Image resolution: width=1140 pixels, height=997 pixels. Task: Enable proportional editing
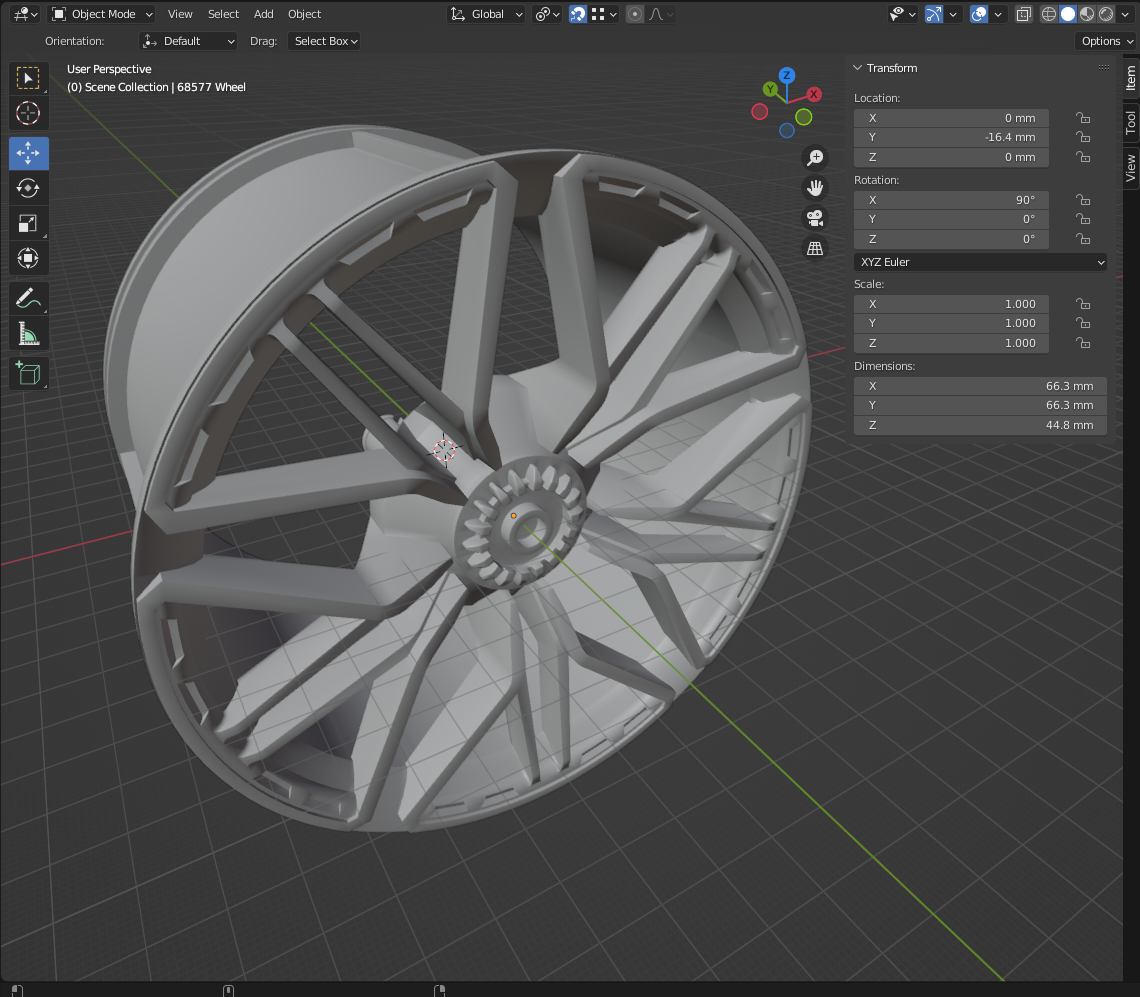click(635, 14)
